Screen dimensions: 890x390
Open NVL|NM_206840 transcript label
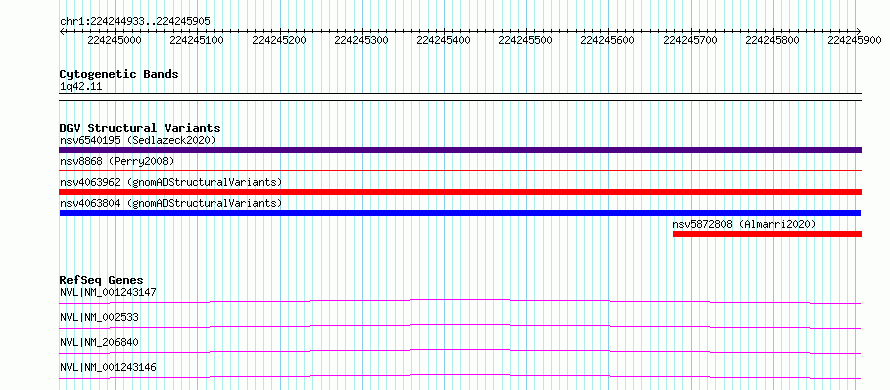tap(99, 342)
